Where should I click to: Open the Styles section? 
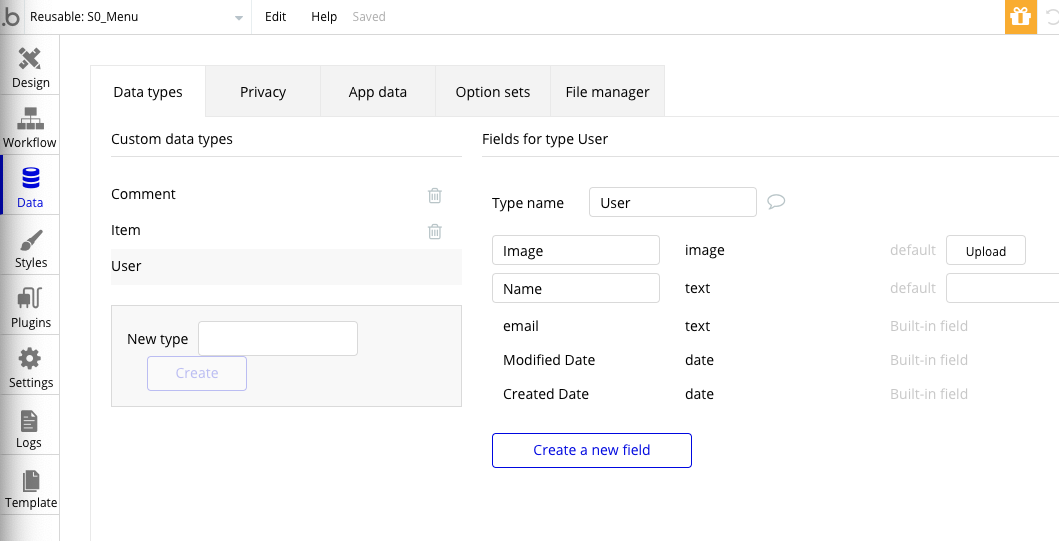pyautogui.click(x=30, y=248)
